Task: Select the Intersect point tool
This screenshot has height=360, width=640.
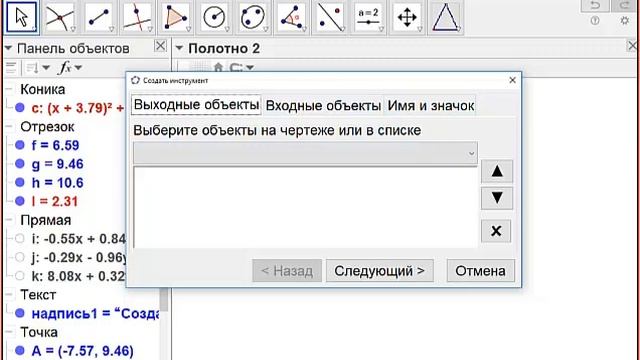Action: coord(60,17)
